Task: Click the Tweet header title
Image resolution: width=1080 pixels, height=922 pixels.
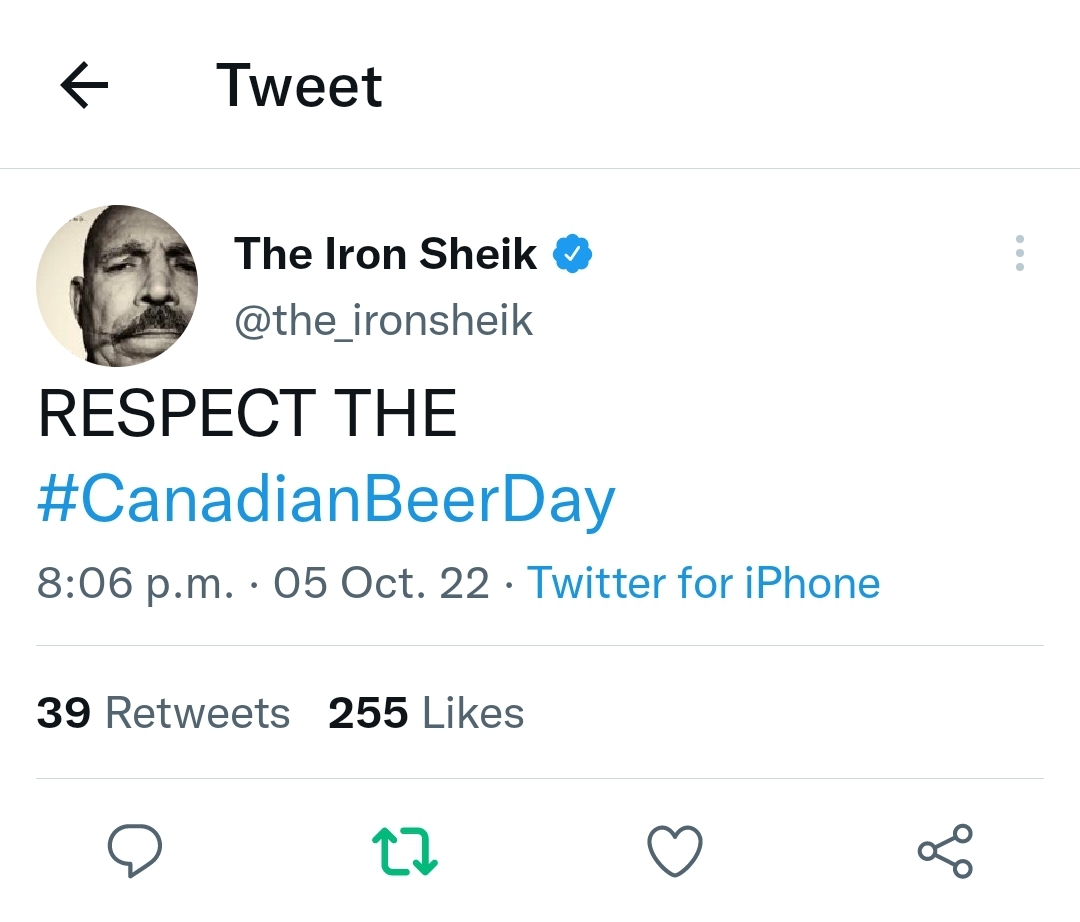Action: click(299, 86)
